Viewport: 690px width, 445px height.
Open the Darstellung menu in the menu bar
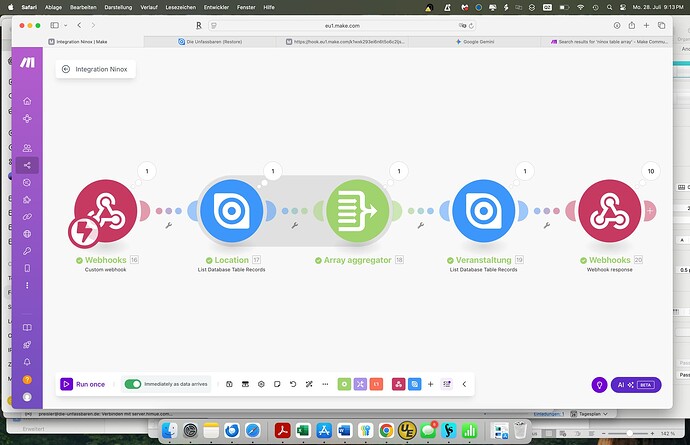(118, 7)
